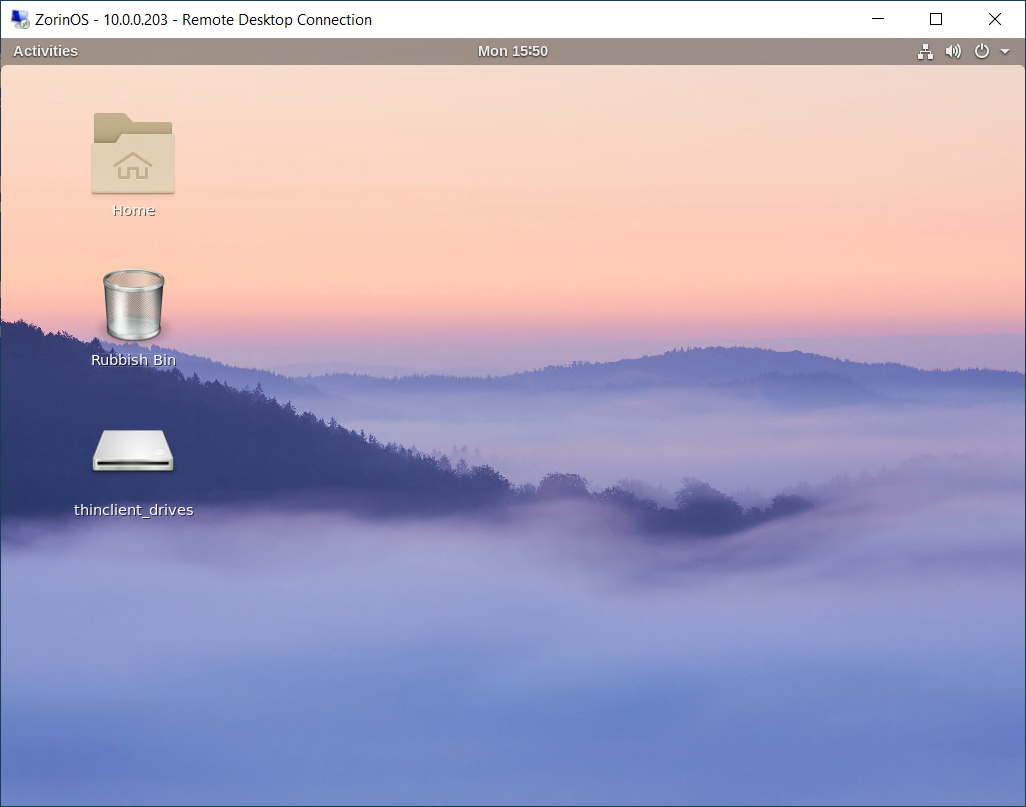This screenshot has width=1026, height=807.
Task: Click the volume speaker icon
Action: (x=953, y=51)
